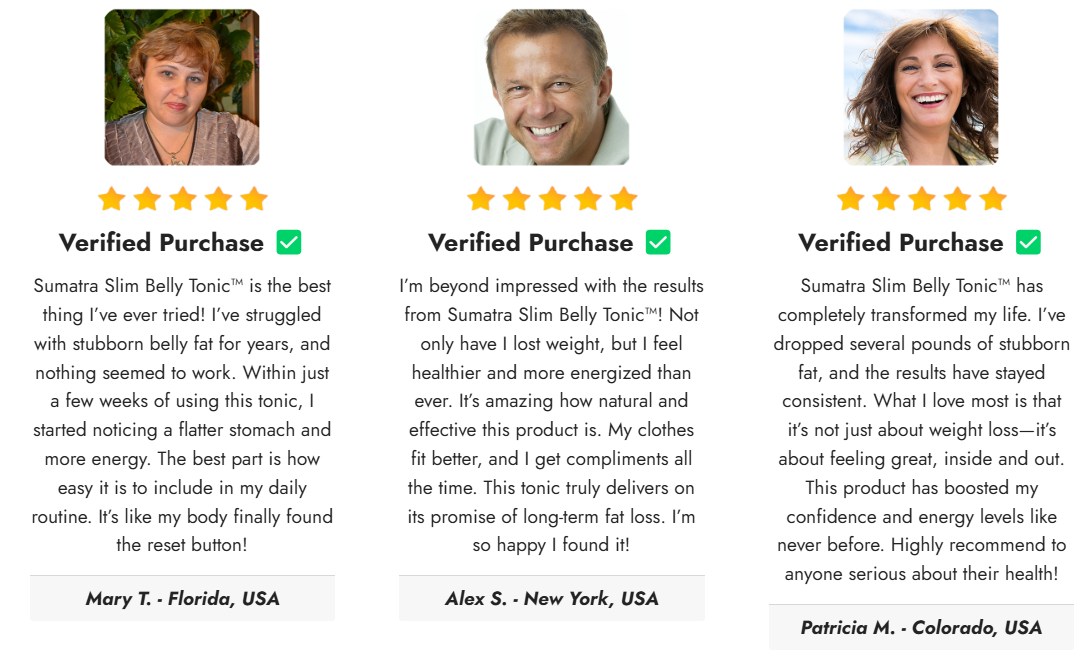The image size is (1092, 668).
Task: Click green checkmark beside Patricia's Verified Purchase
Action: click(x=1028, y=242)
